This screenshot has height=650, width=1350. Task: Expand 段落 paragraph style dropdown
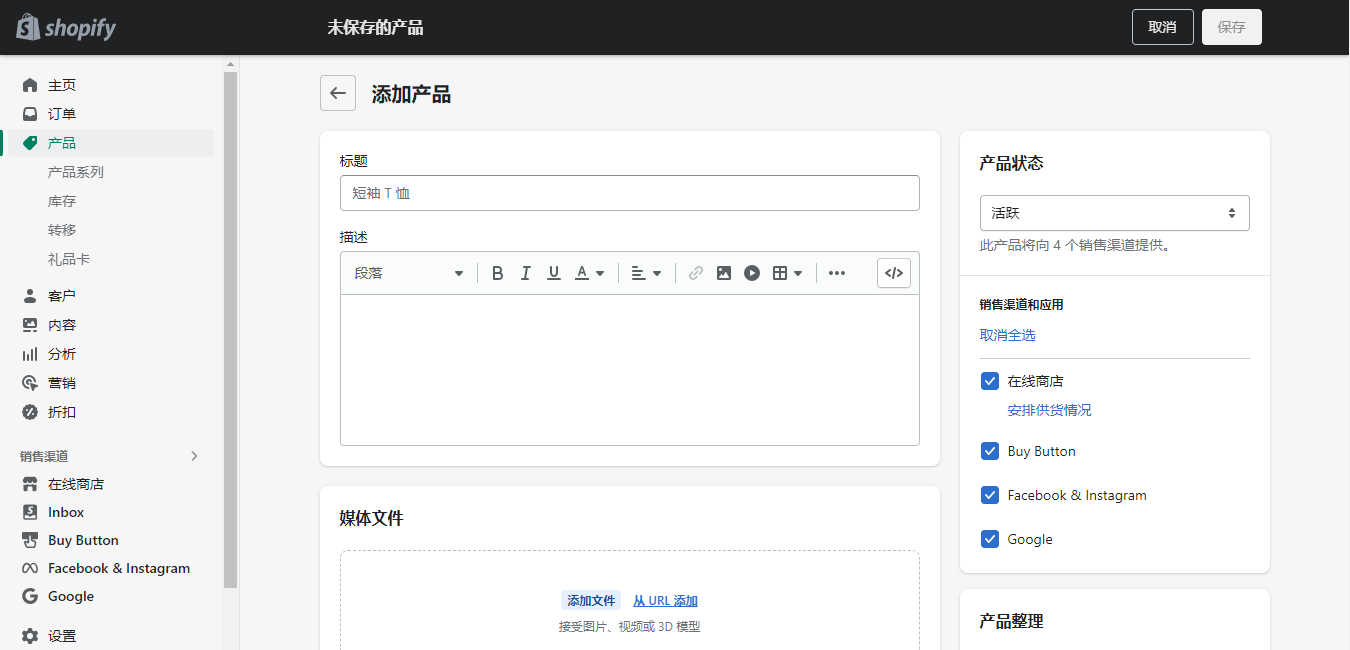tap(408, 273)
